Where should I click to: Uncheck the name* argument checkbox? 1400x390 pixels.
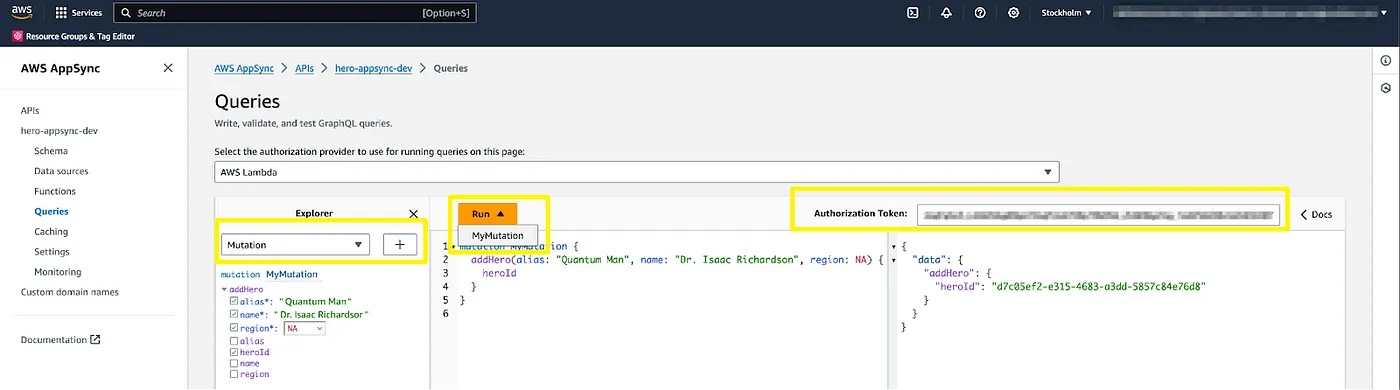point(233,314)
